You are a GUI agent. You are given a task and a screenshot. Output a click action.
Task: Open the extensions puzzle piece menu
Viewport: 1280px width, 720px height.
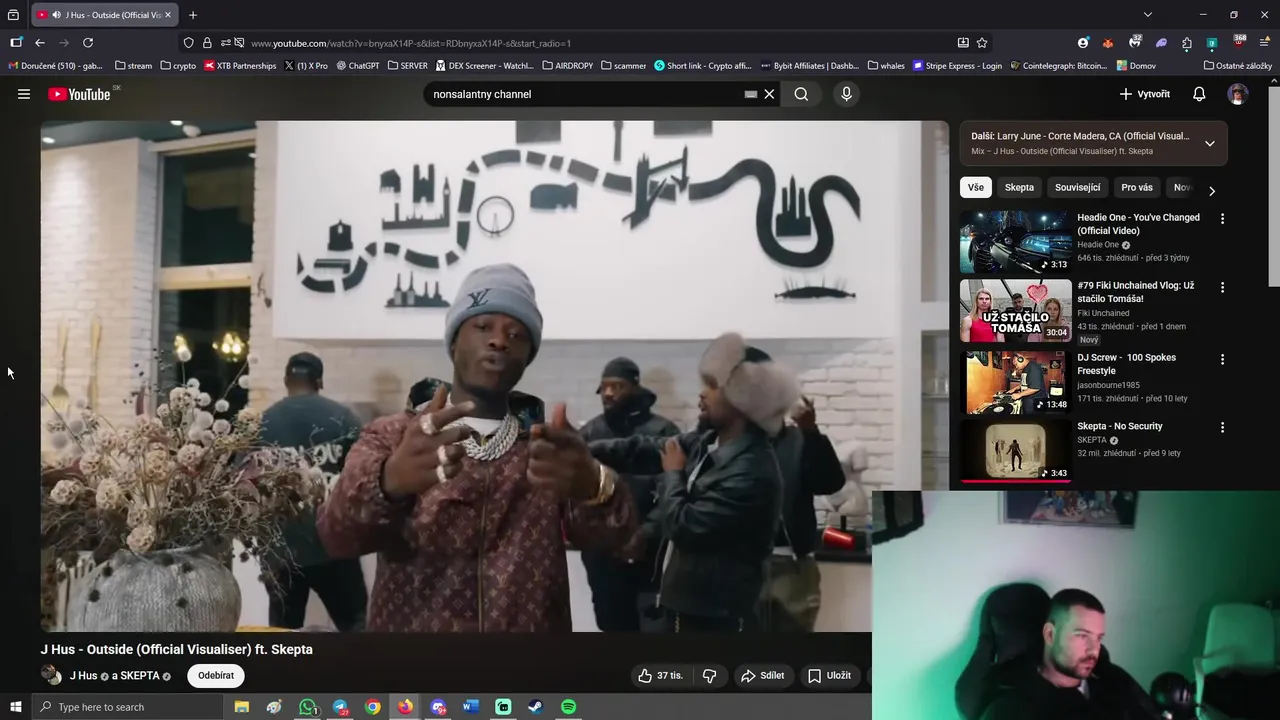pyautogui.click(x=1187, y=43)
